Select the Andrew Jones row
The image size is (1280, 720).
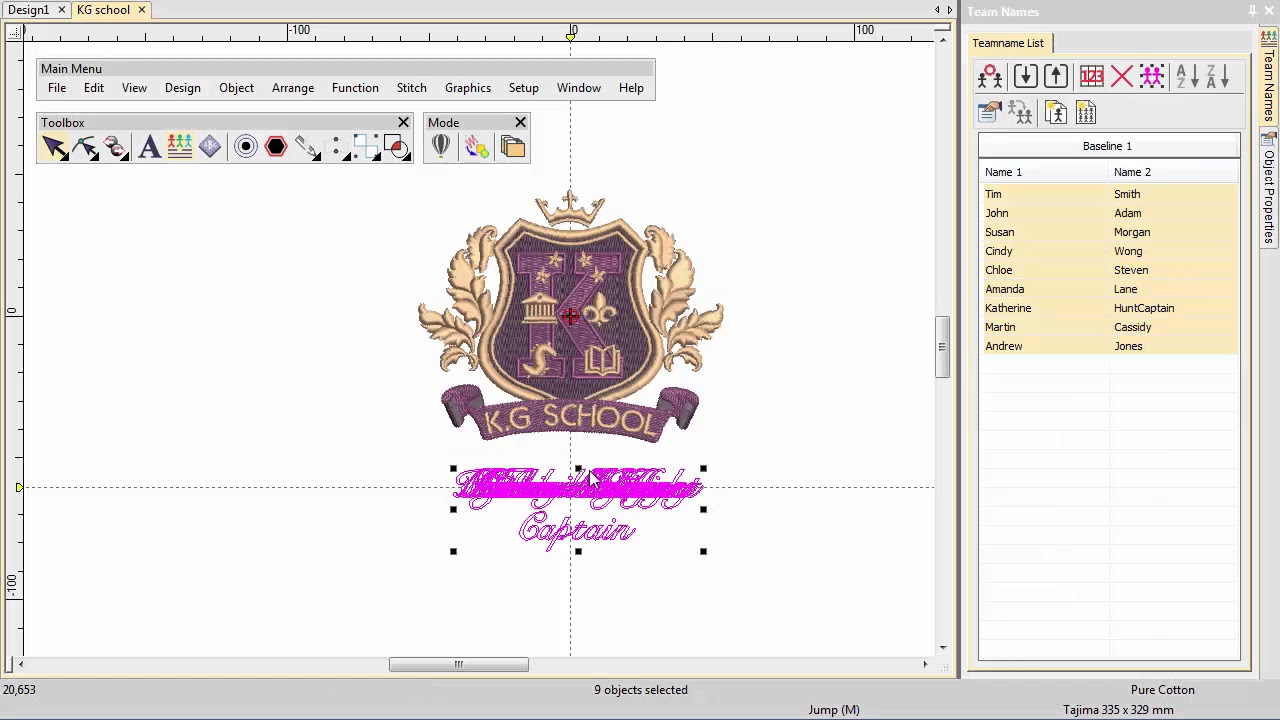tap(1109, 346)
